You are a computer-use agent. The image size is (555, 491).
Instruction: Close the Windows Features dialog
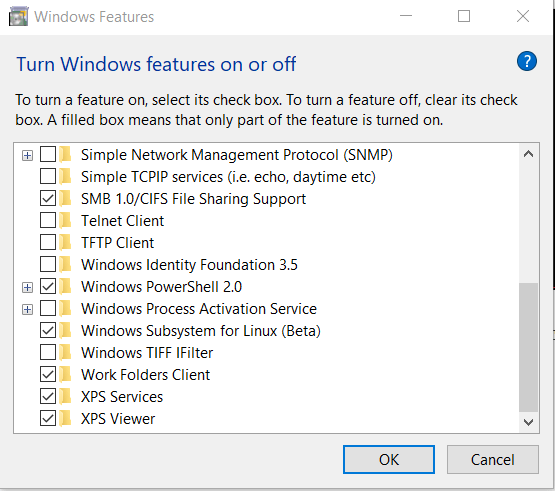pyautogui.click(x=523, y=16)
